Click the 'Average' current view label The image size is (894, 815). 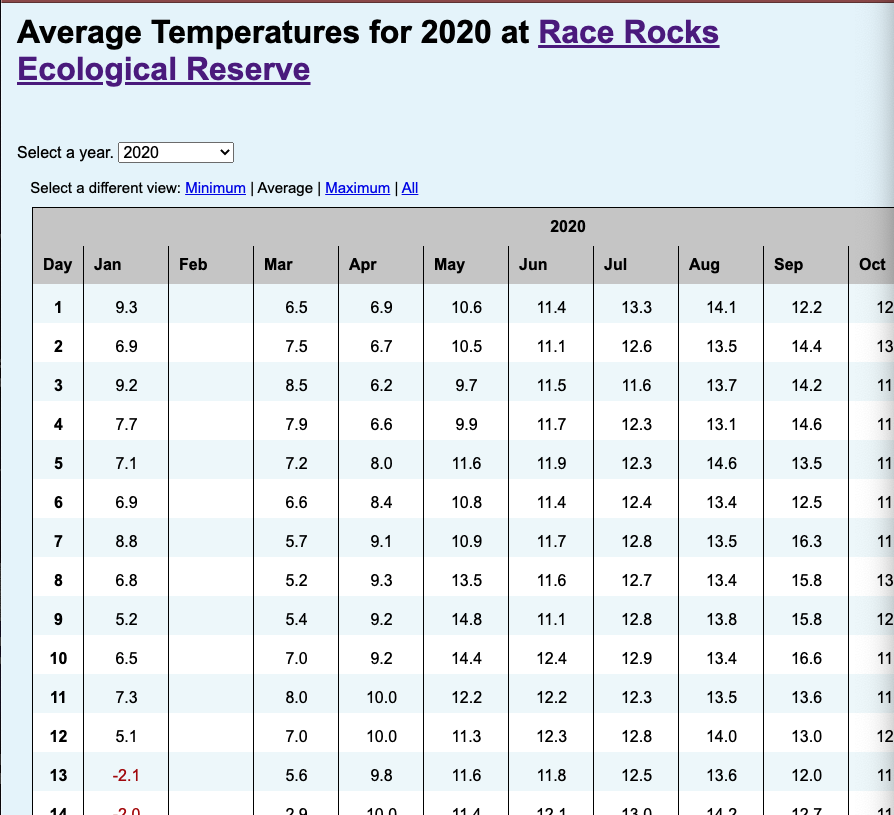285,188
